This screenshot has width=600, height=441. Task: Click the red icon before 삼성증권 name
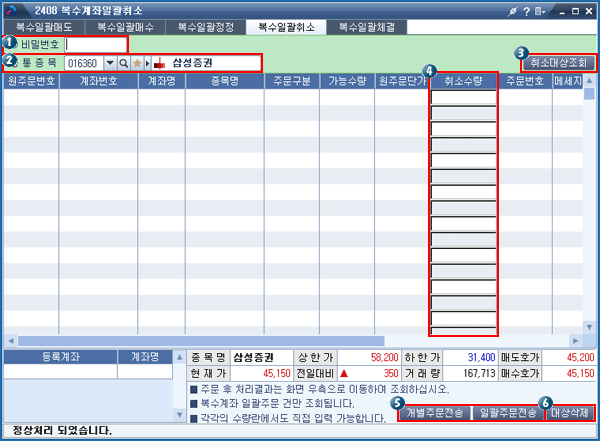158,63
